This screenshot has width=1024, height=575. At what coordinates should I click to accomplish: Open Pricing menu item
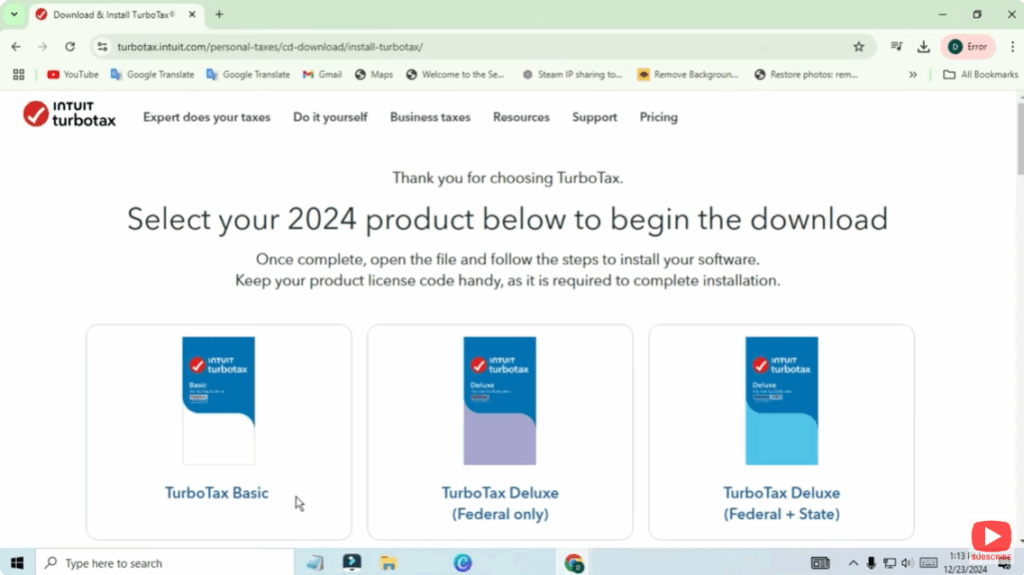658,117
